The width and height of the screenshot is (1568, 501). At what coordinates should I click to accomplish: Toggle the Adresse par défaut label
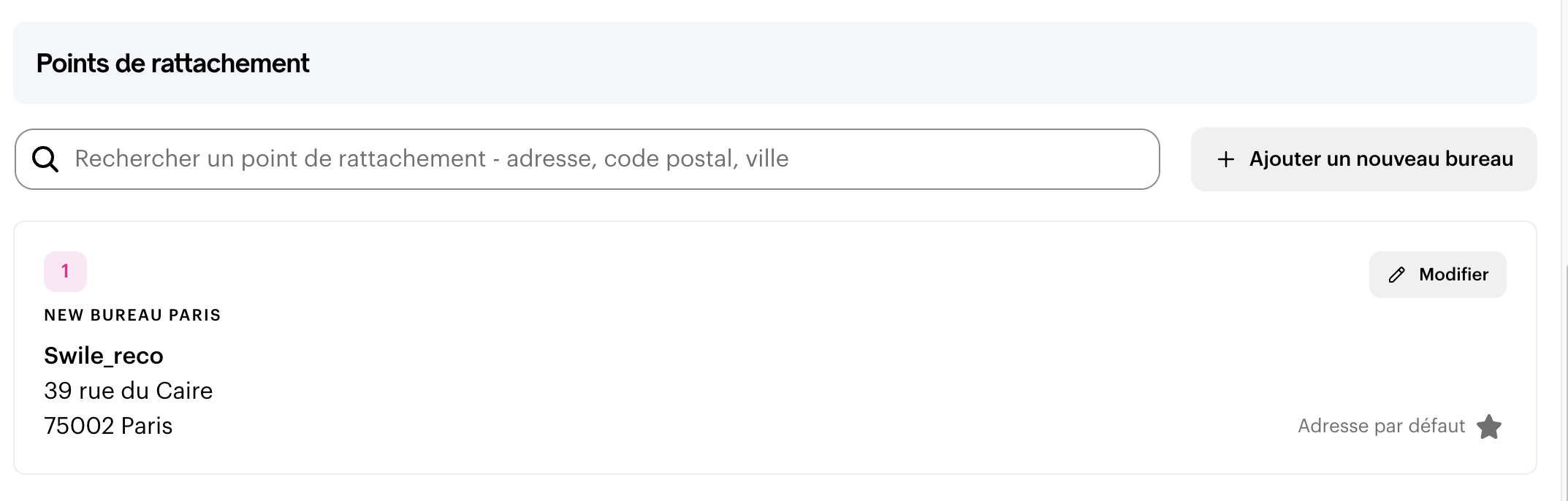[1382, 427]
